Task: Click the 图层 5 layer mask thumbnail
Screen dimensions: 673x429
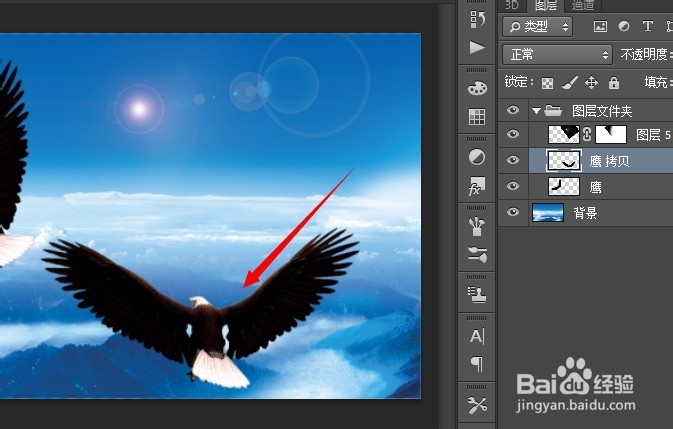Action: click(611, 134)
